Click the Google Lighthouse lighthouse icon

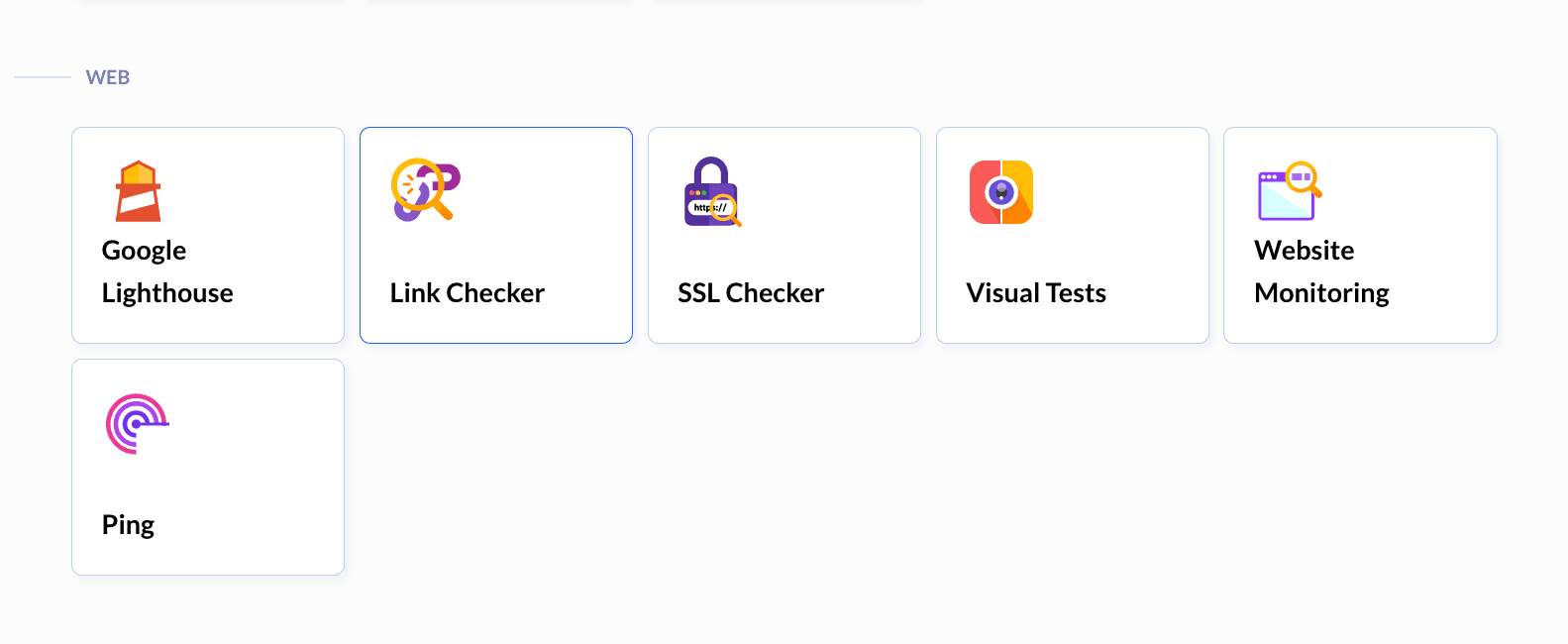click(139, 191)
